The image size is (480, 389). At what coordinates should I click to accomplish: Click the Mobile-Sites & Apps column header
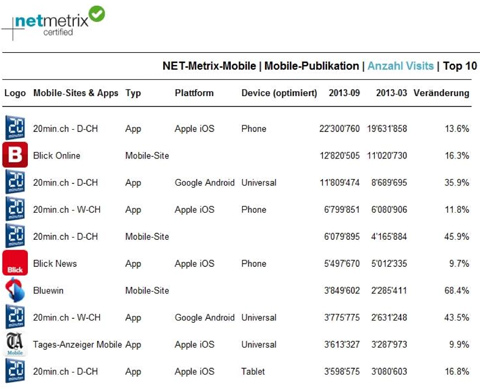tap(76, 93)
